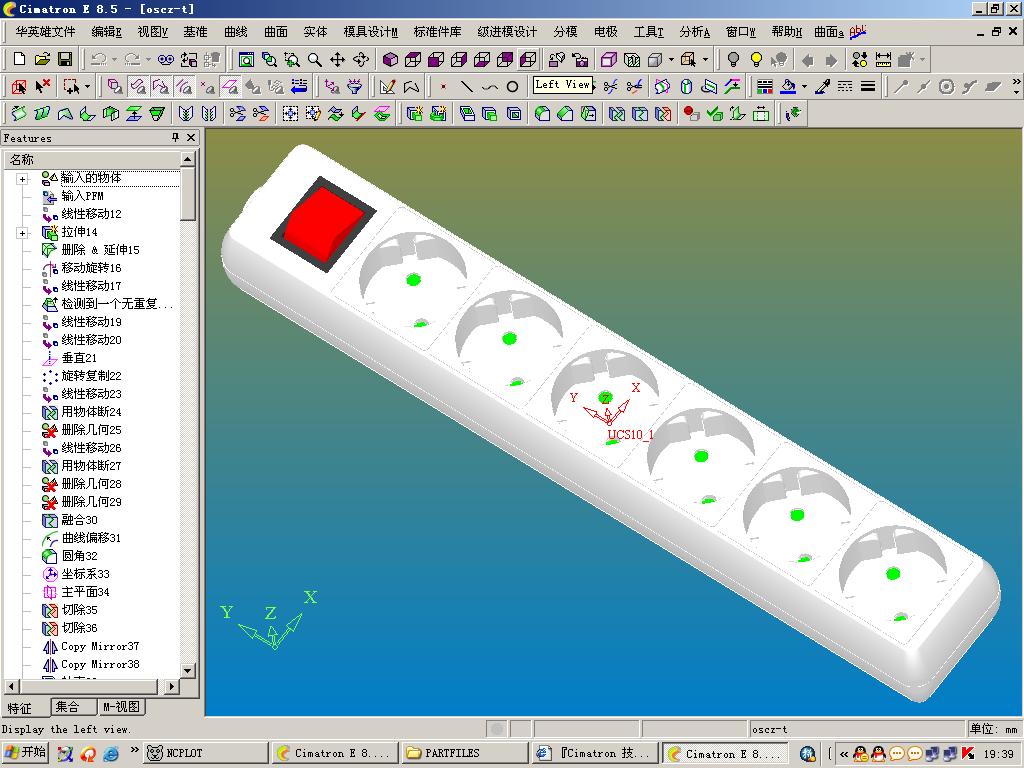Viewport: 1024px width, 768px height.
Task: Open the PARTFILES folder taskbar button
Action: pyautogui.click(x=464, y=753)
